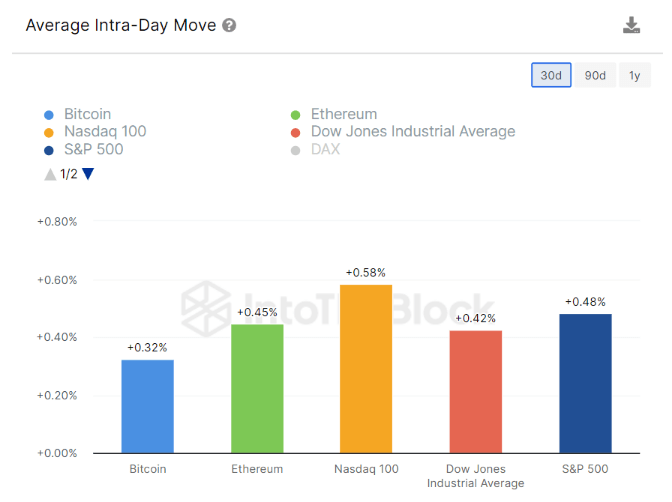Click the S&P 500 legend dot
The image size is (672, 502).
tap(51, 150)
